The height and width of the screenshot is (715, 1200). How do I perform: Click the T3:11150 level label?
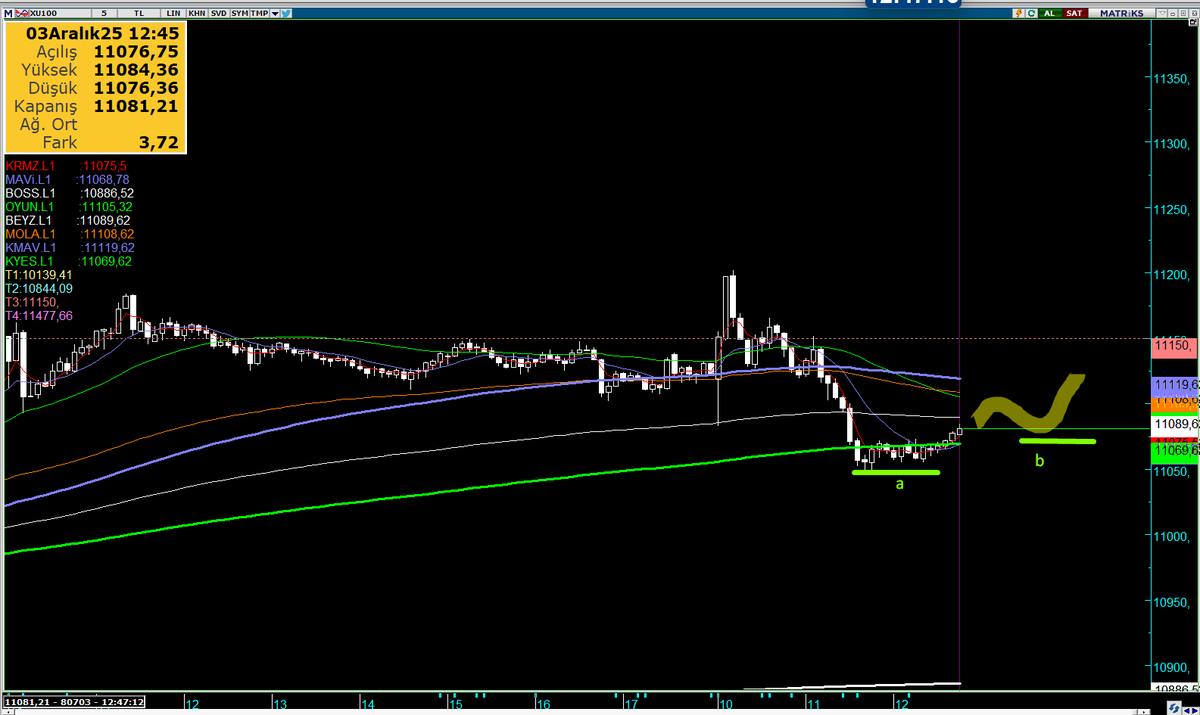point(32,302)
